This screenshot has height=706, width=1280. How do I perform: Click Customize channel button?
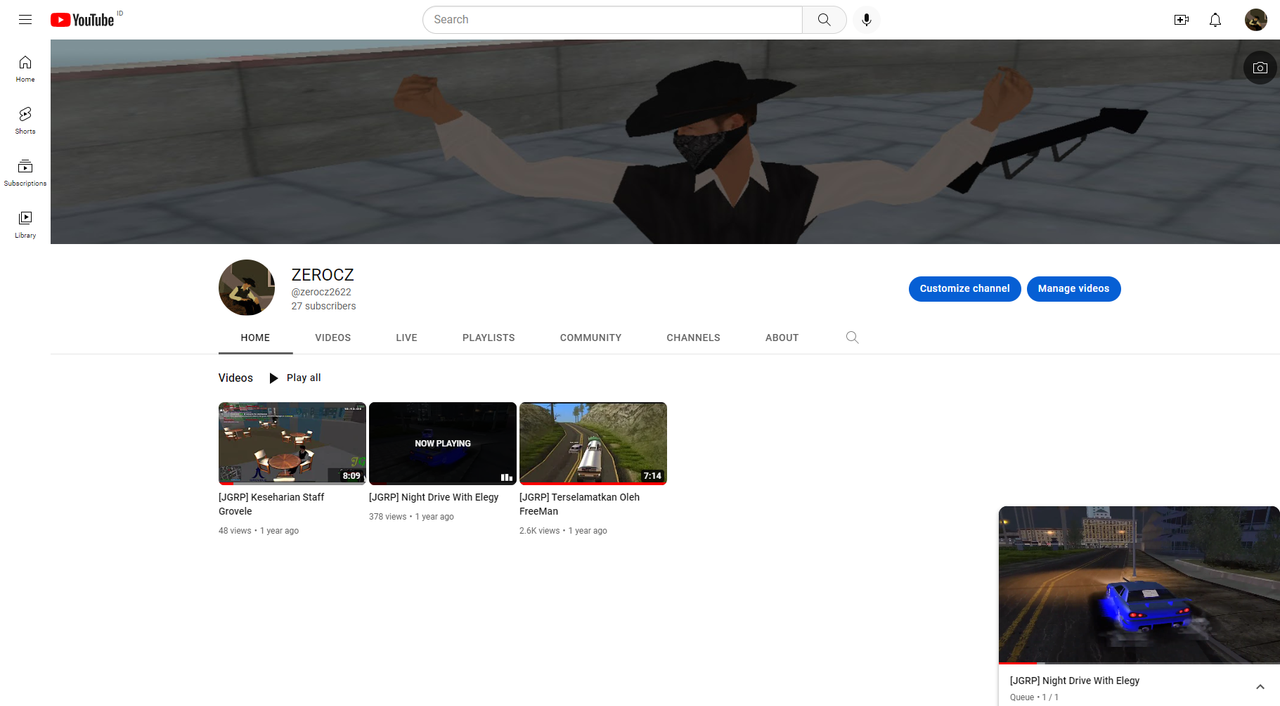tap(965, 289)
